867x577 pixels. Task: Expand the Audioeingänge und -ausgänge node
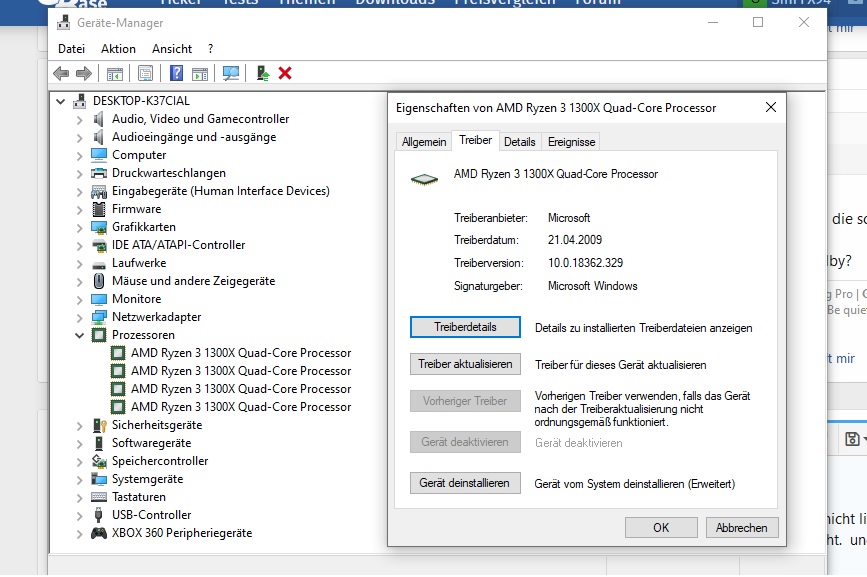[80, 138]
